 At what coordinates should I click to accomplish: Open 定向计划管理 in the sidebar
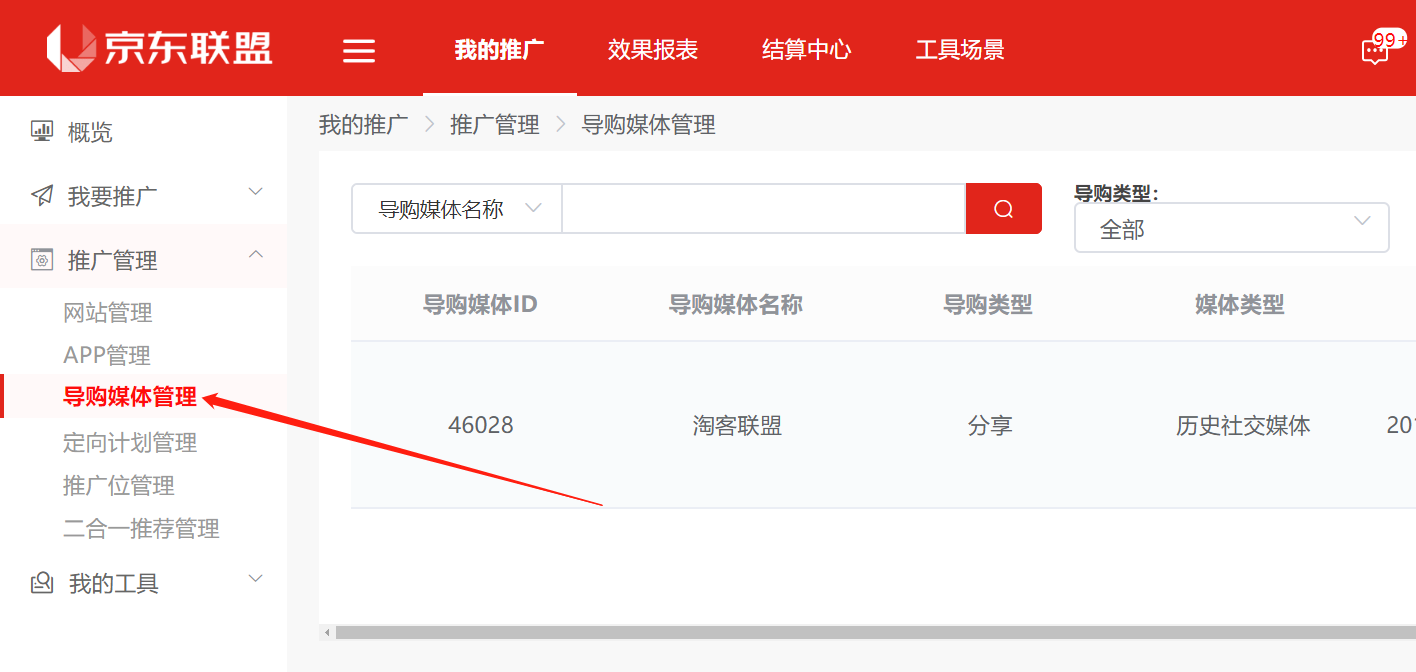click(130, 442)
